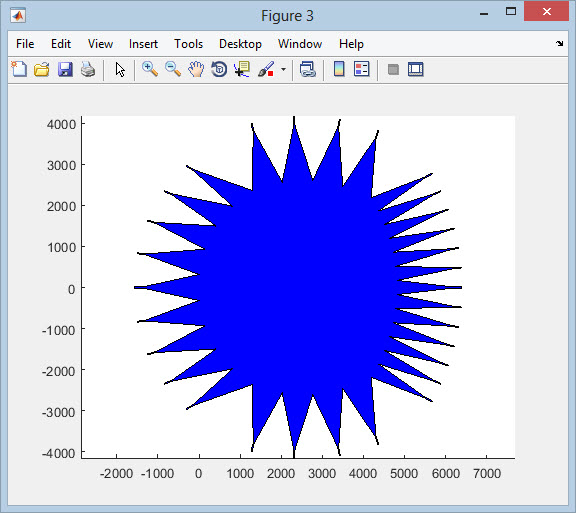576x513 pixels.
Task: Hide plot tools with the gray square icon
Action: tap(393, 69)
